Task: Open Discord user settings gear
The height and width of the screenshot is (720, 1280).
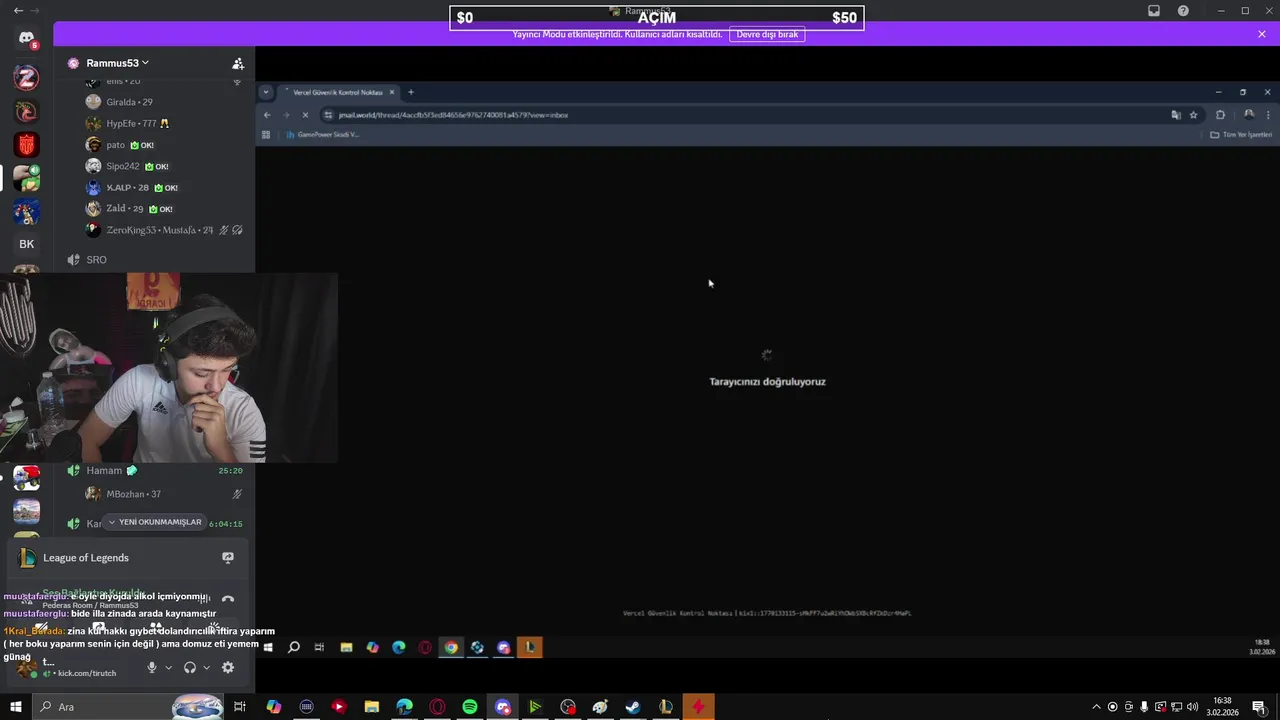Action: pyautogui.click(x=228, y=668)
